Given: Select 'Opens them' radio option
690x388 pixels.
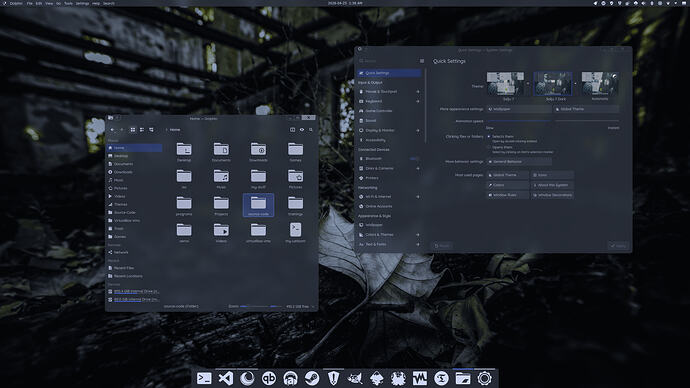Looking at the screenshot, I should (489, 147).
